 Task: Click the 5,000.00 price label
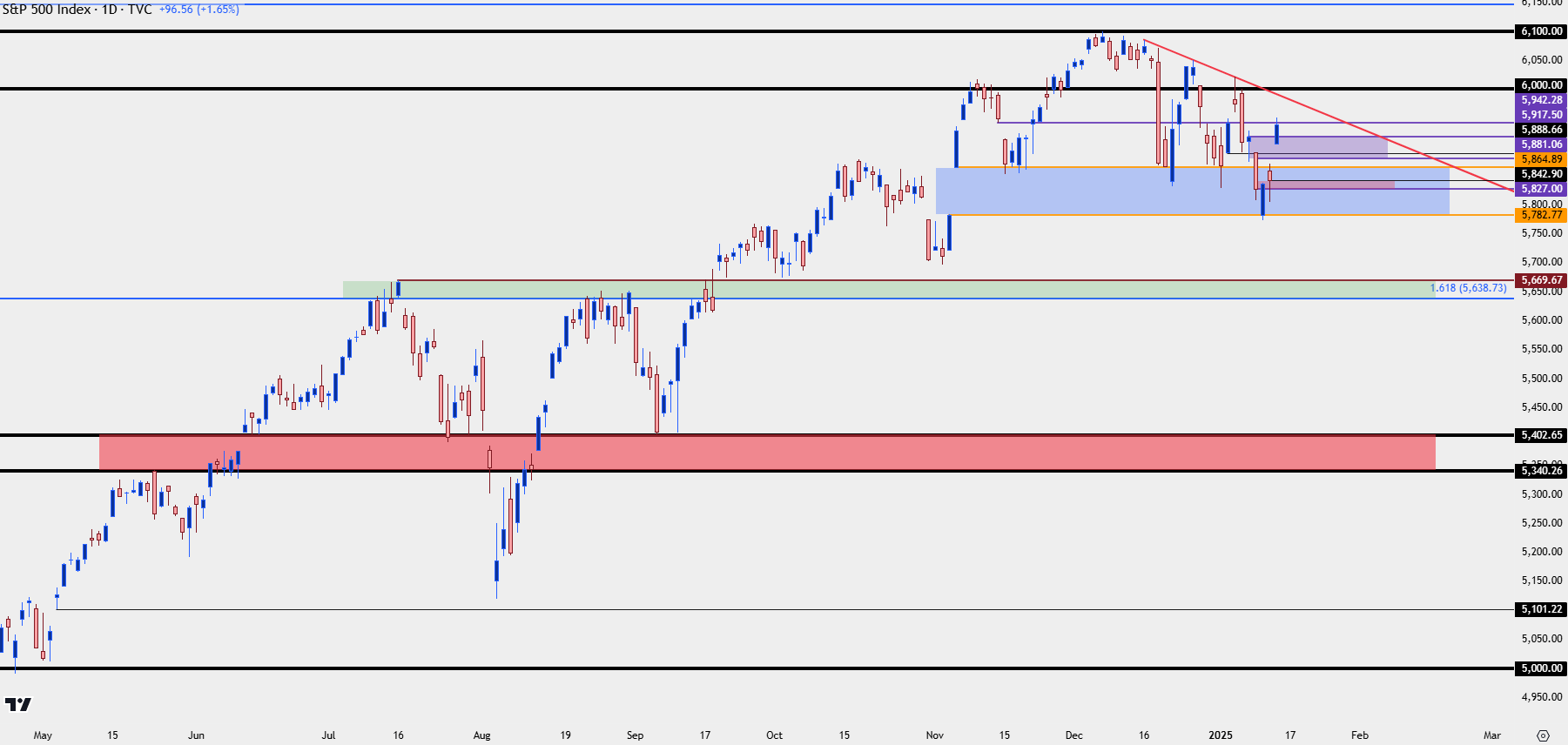click(x=1542, y=668)
